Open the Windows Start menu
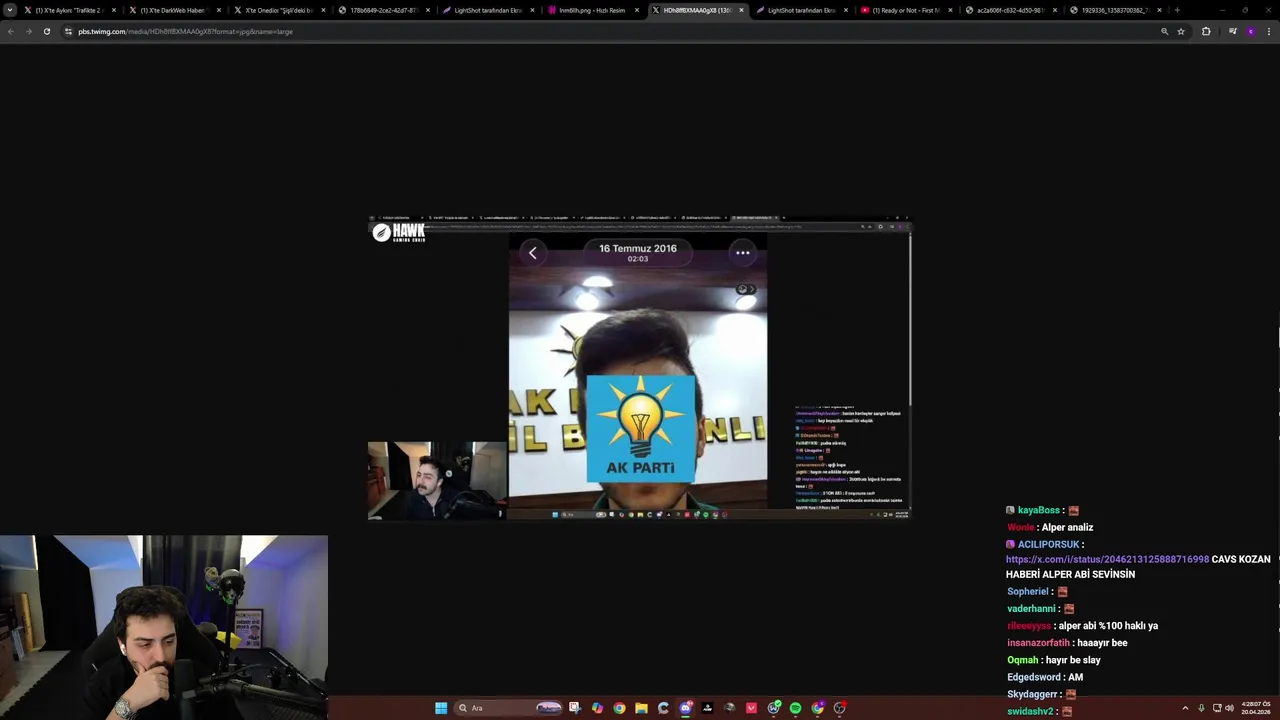 coord(441,708)
